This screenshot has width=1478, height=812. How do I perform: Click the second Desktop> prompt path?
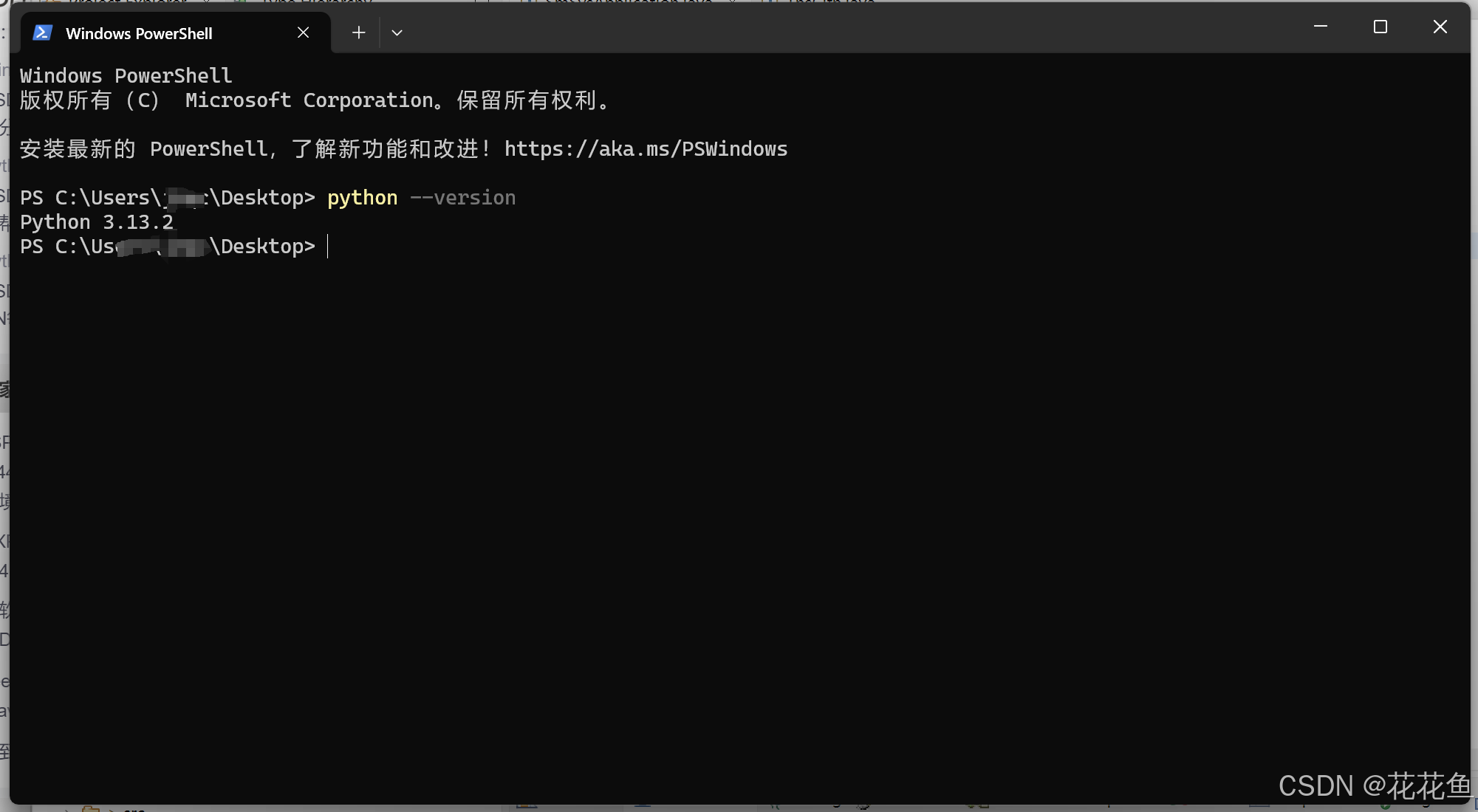[x=262, y=247]
